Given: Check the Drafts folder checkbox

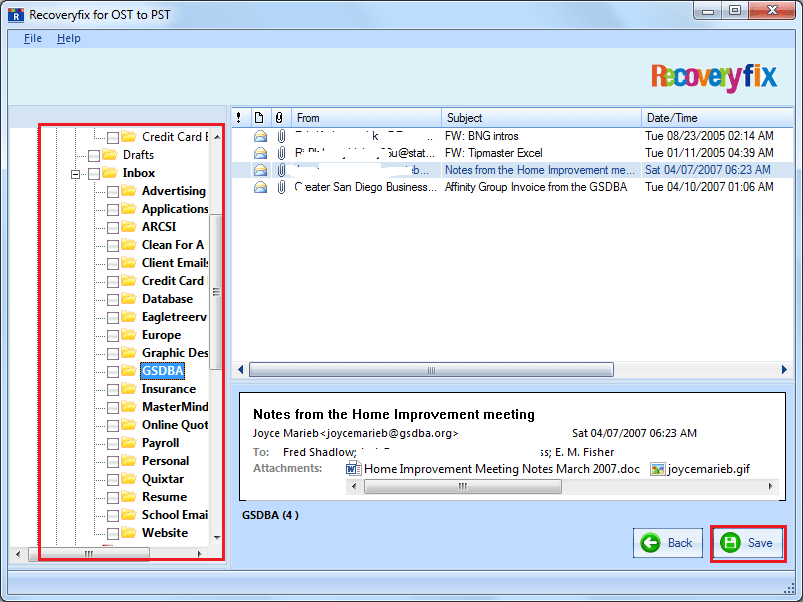Looking at the screenshot, I should (x=94, y=156).
